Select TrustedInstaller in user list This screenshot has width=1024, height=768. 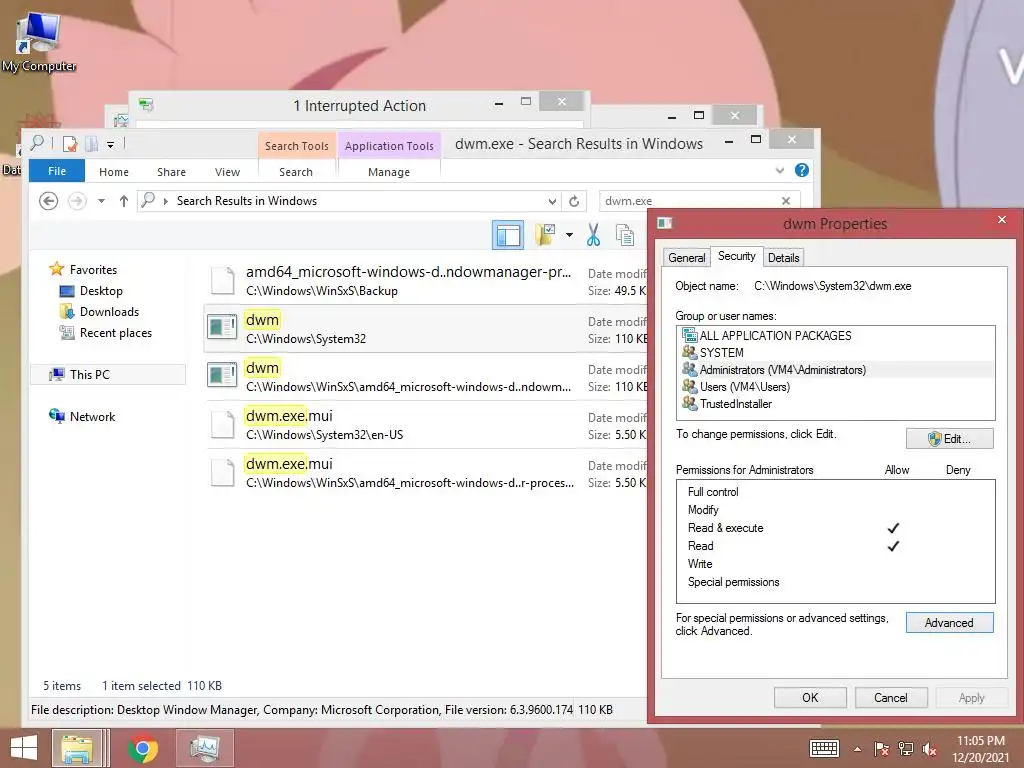(x=836, y=404)
